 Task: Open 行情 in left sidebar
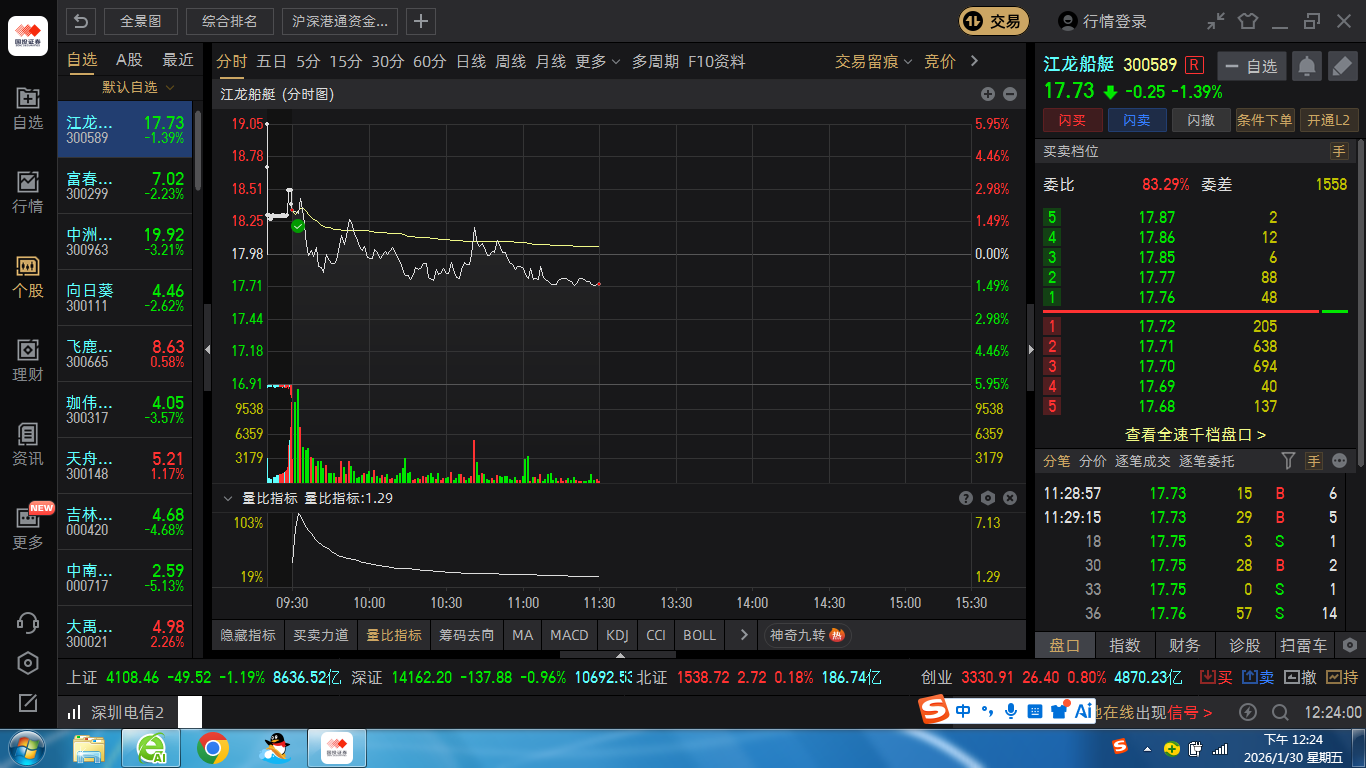(x=28, y=193)
